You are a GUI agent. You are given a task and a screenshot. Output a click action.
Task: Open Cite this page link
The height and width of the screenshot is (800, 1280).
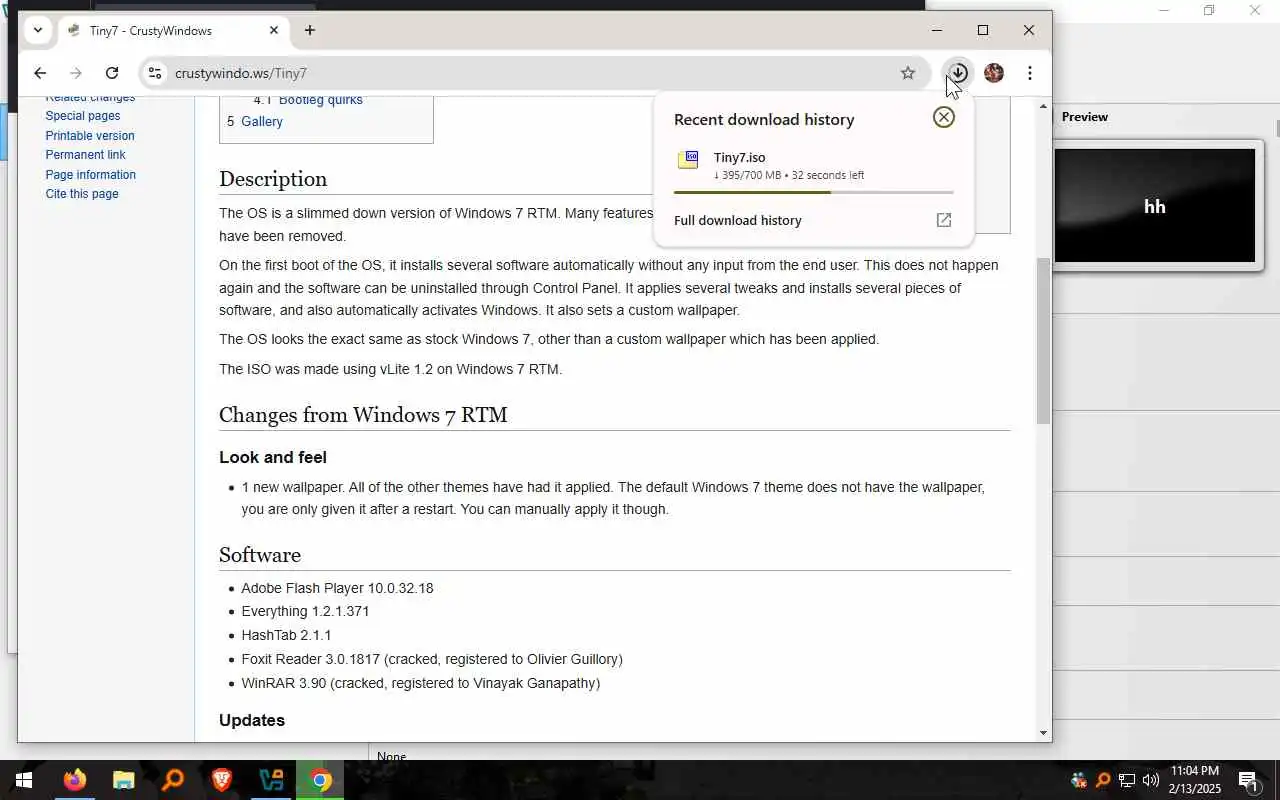[x=82, y=194]
